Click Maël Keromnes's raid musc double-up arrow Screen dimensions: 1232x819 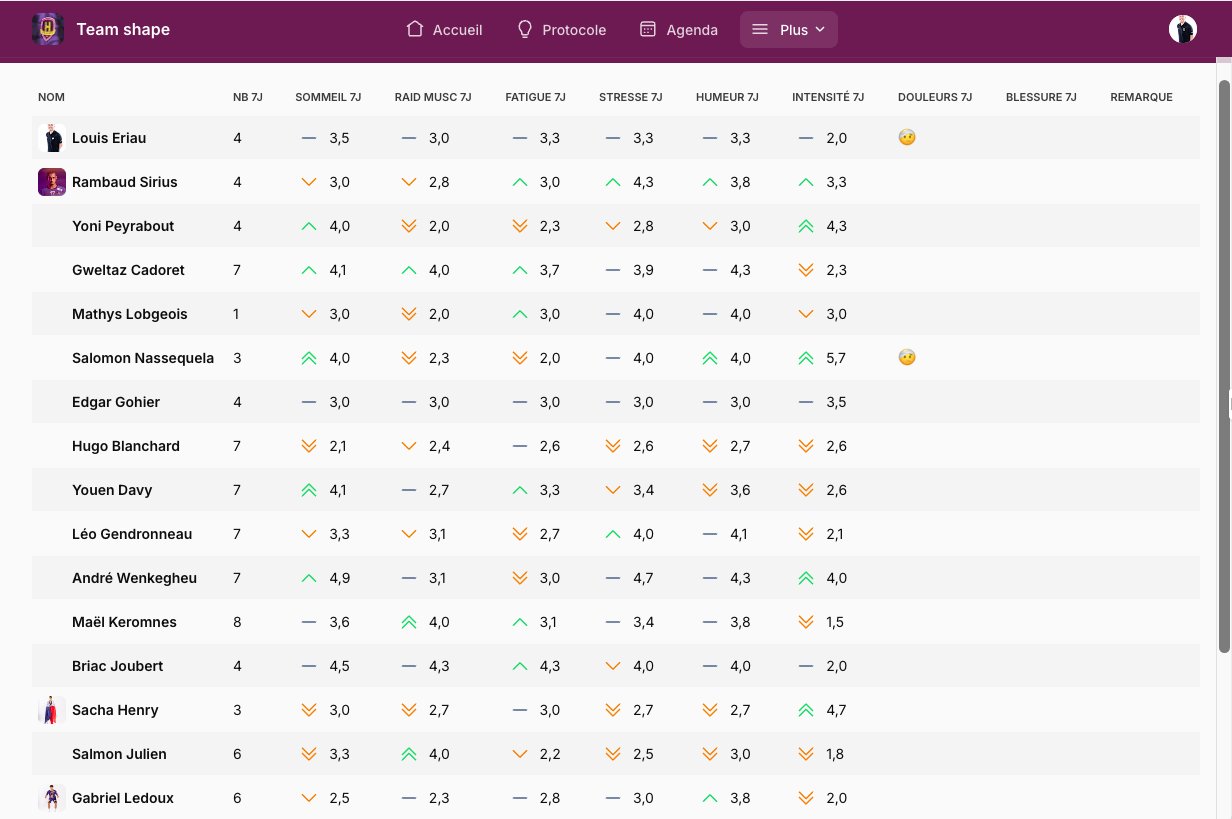(x=409, y=622)
